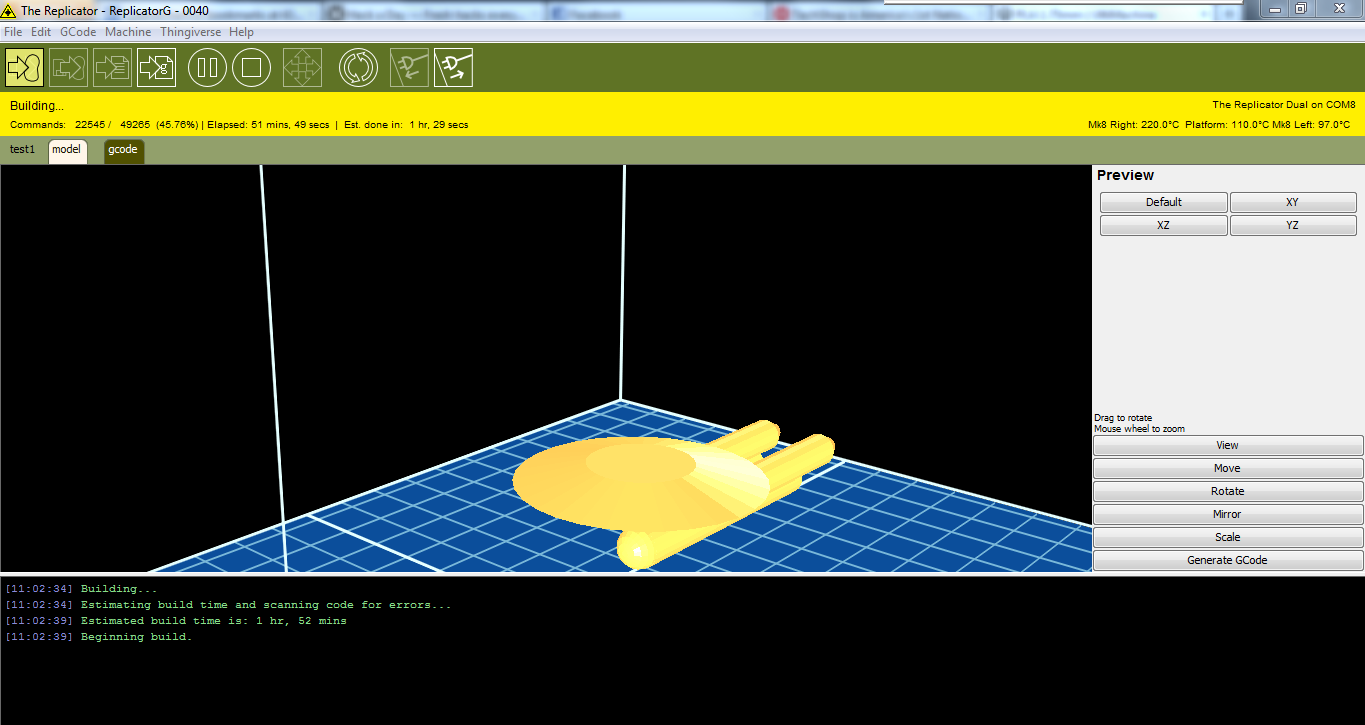The width and height of the screenshot is (1365, 725).
Task: Open the Control Panel arrows icon
Action: (x=302, y=67)
